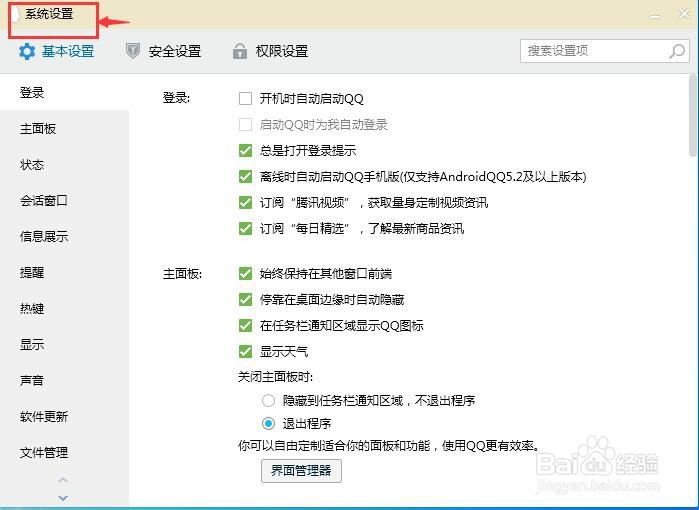
Task: Switch to 安全设置 tab
Action: point(163,51)
